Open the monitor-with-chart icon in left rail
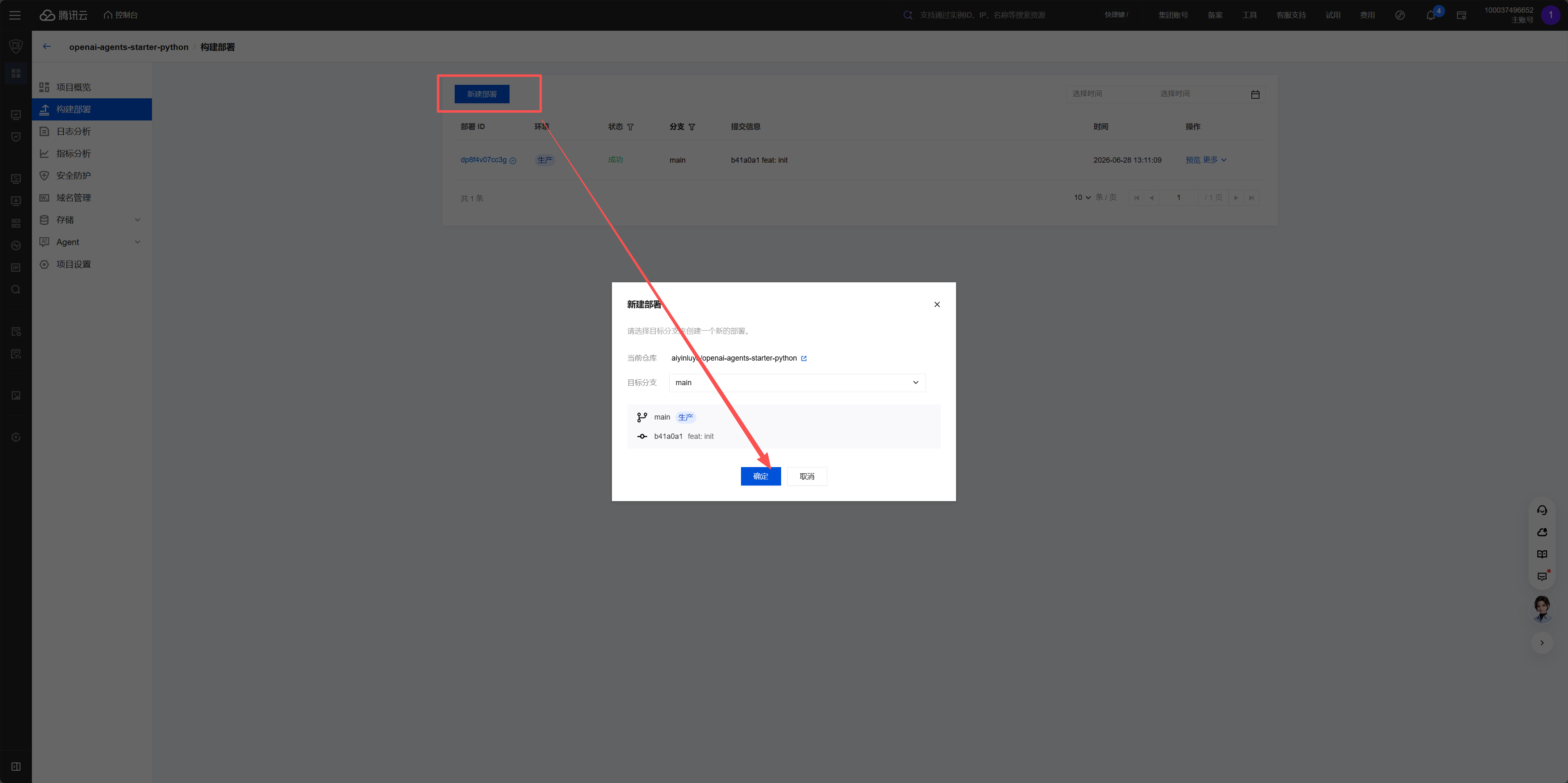This screenshot has width=1568, height=783. pyautogui.click(x=16, y=115)
